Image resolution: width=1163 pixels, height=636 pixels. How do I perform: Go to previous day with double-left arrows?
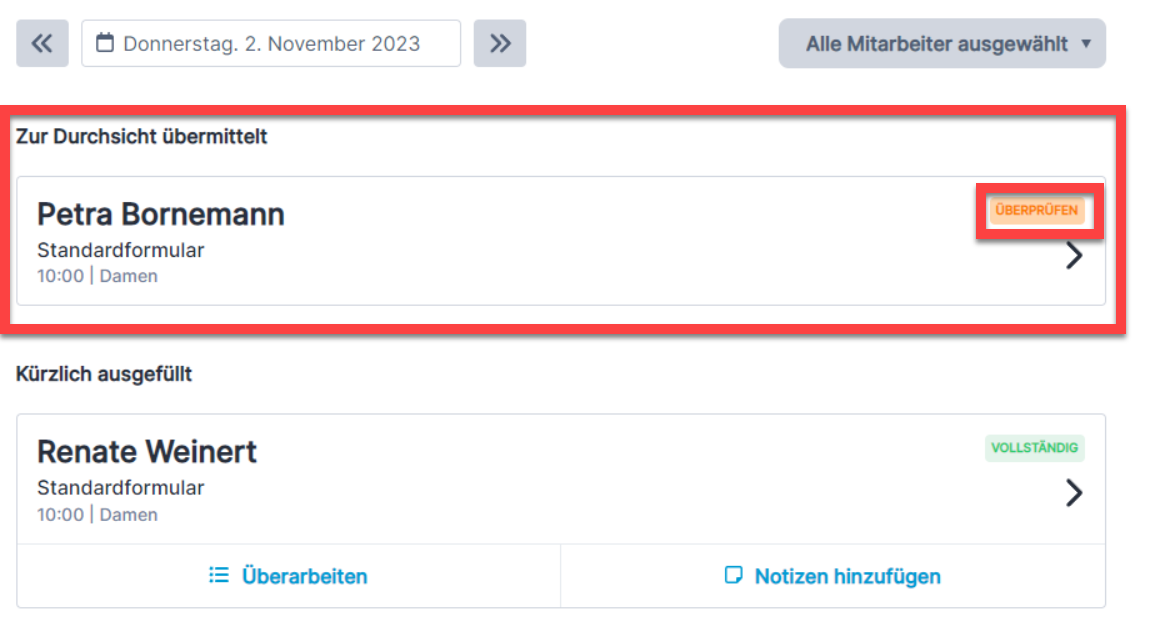pyautogui.click(x=42, y=44)
